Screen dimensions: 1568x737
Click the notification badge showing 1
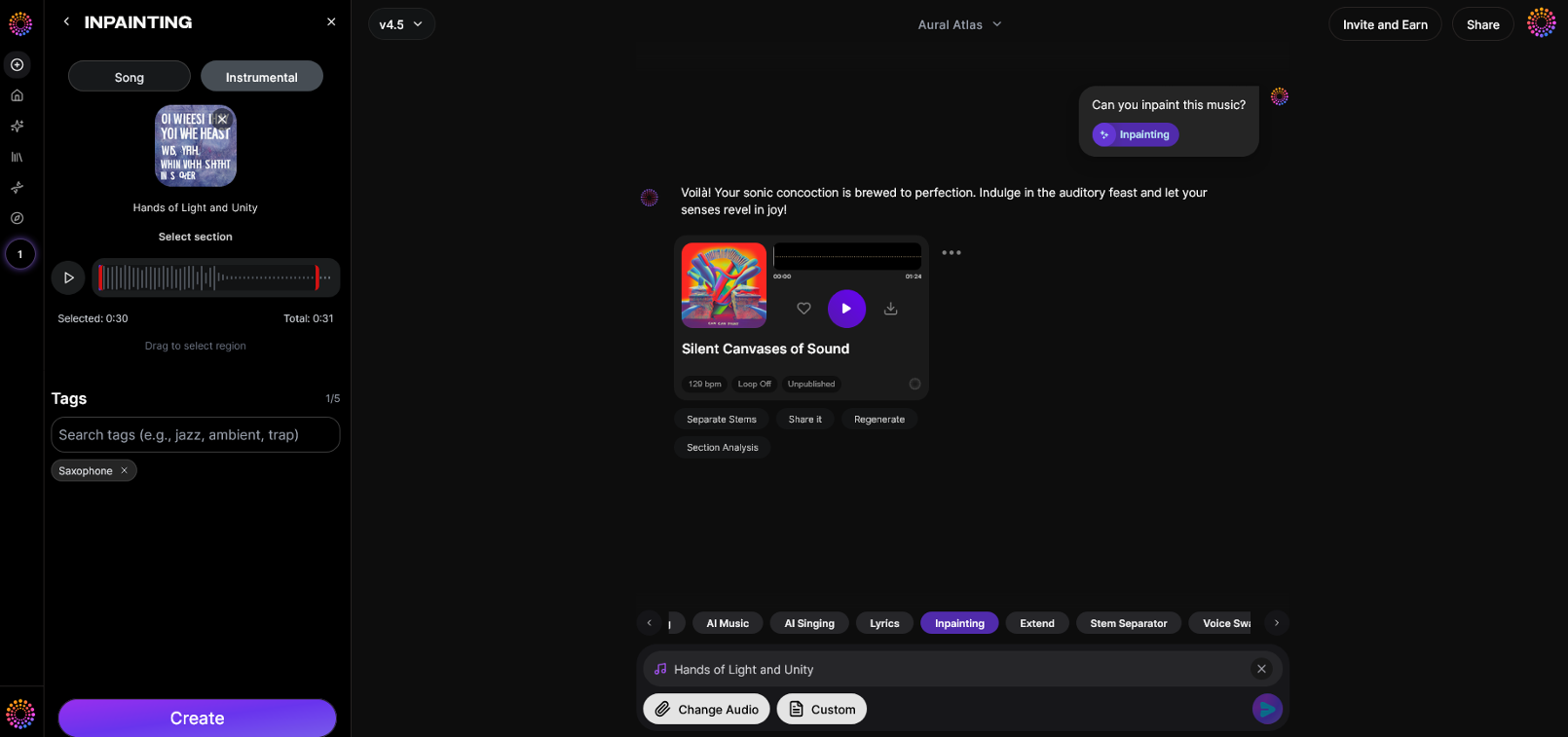pyautogui.click(x=20, y=254)
